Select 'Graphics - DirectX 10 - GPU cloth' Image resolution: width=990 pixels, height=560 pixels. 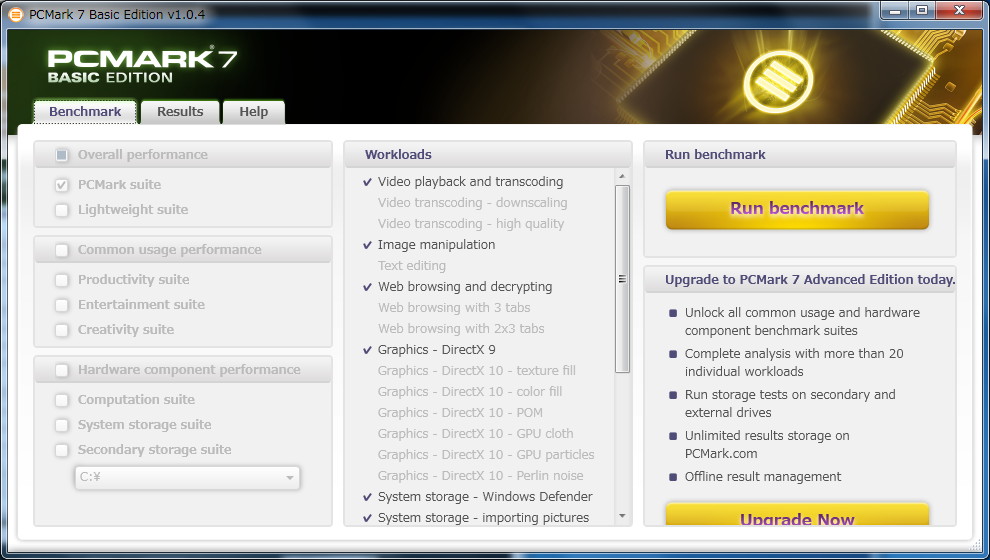[475, 434]
